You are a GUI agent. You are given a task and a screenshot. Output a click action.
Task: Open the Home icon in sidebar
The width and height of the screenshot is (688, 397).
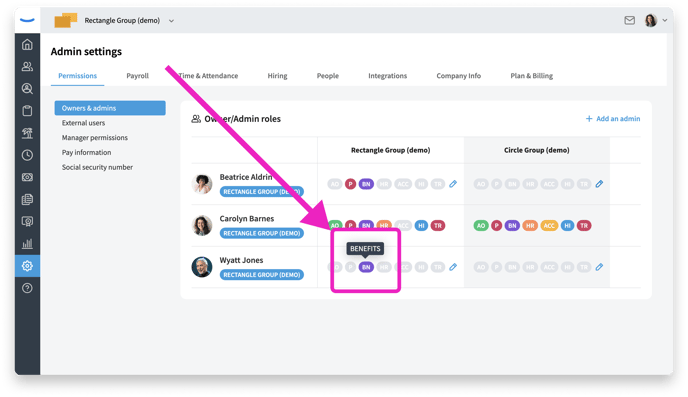click(27, 44)
